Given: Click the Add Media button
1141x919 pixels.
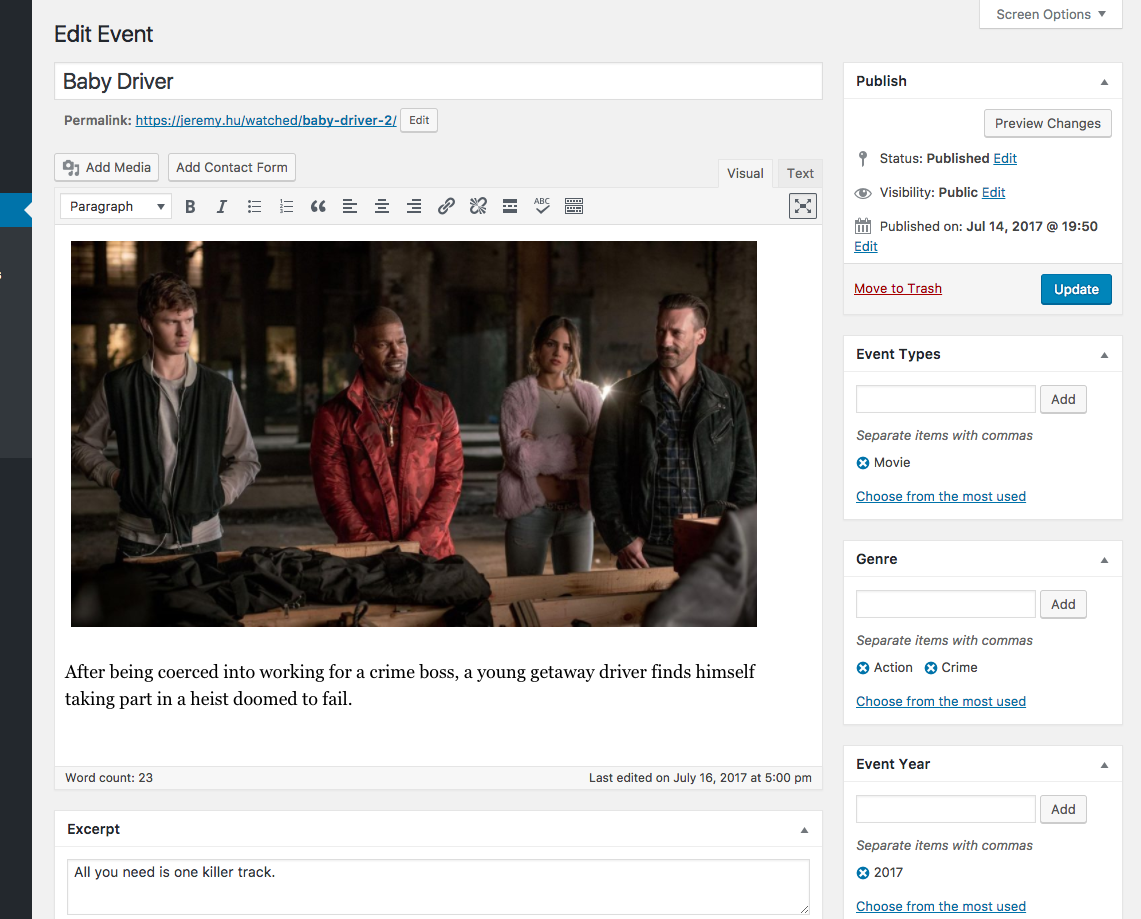Looking at the screenshot, I should point(107,167).
